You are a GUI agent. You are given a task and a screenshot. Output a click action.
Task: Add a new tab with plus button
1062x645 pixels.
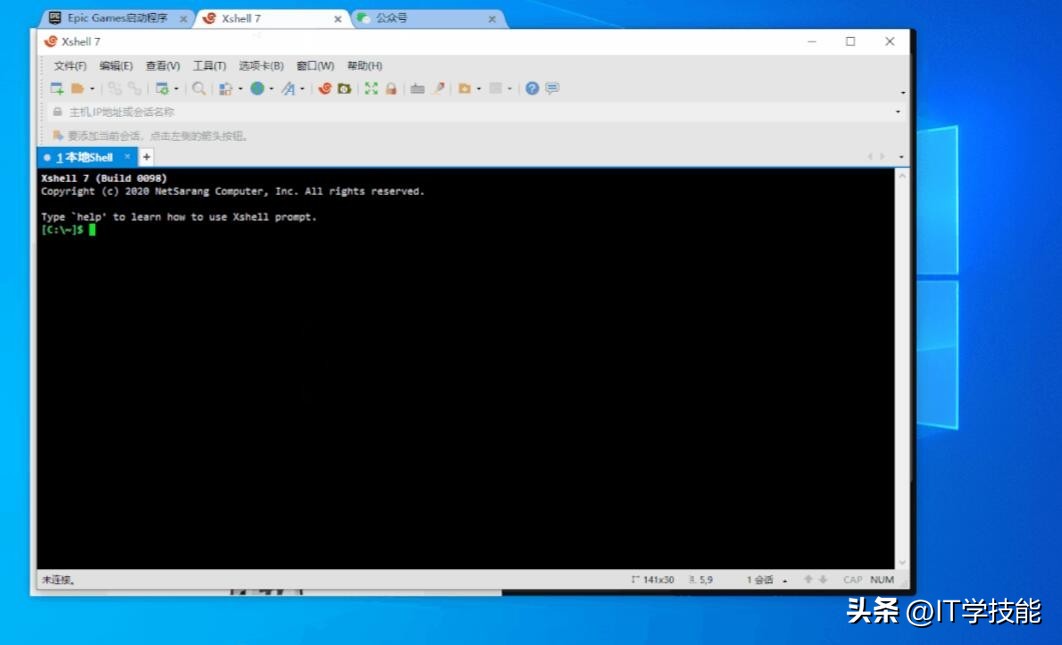(x=146, y=157)
